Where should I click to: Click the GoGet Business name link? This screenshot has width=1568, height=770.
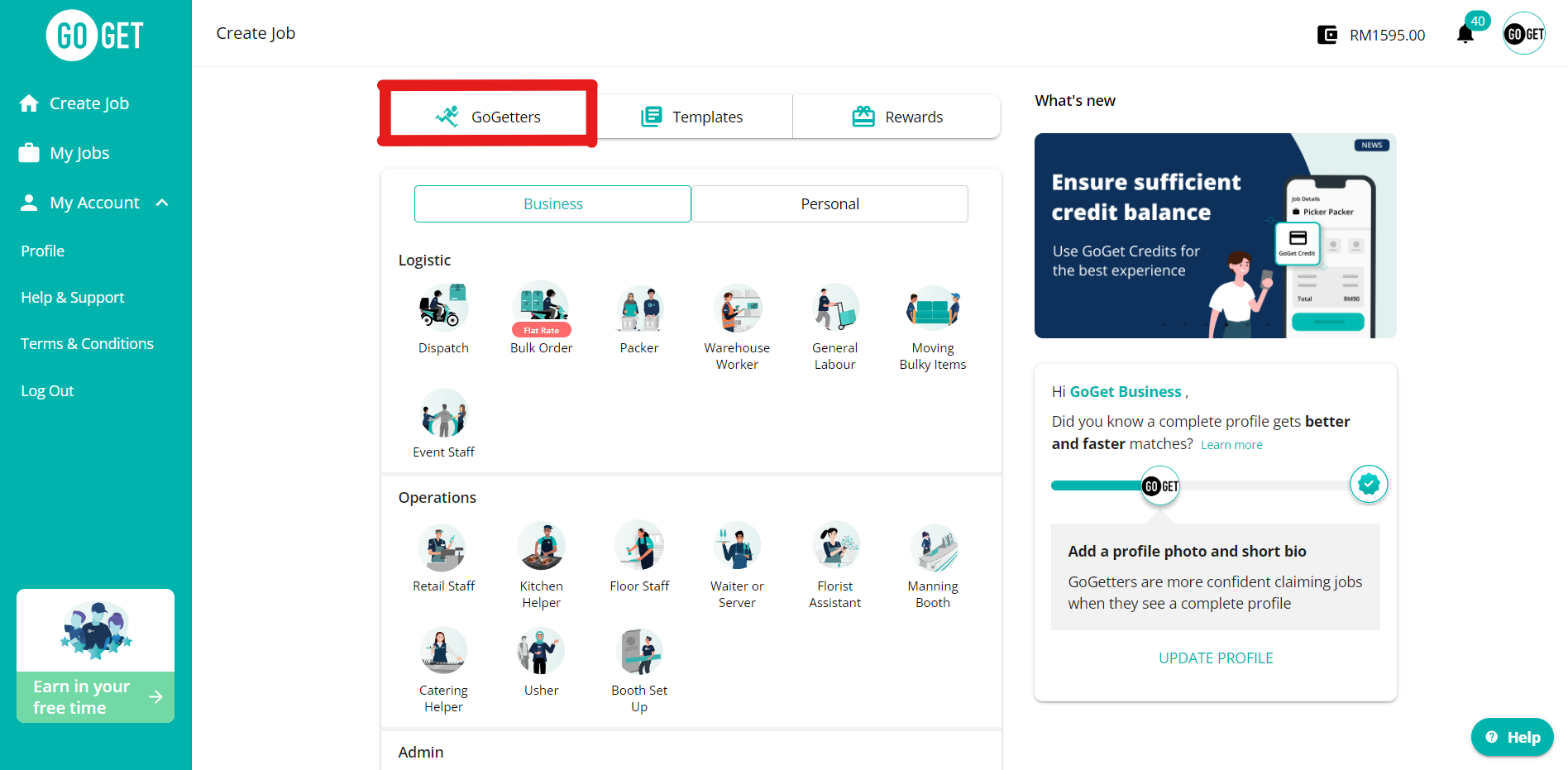[x=1126, y=391]
